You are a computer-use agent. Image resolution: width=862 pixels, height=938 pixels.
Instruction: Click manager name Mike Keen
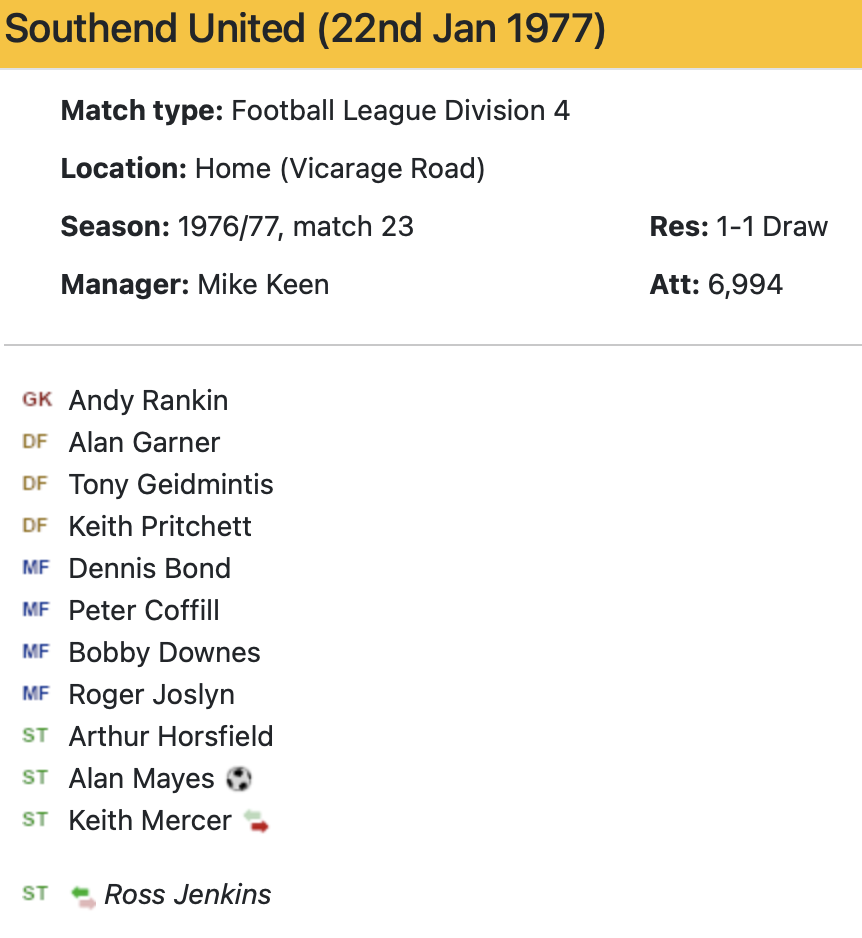click(263, 284)
